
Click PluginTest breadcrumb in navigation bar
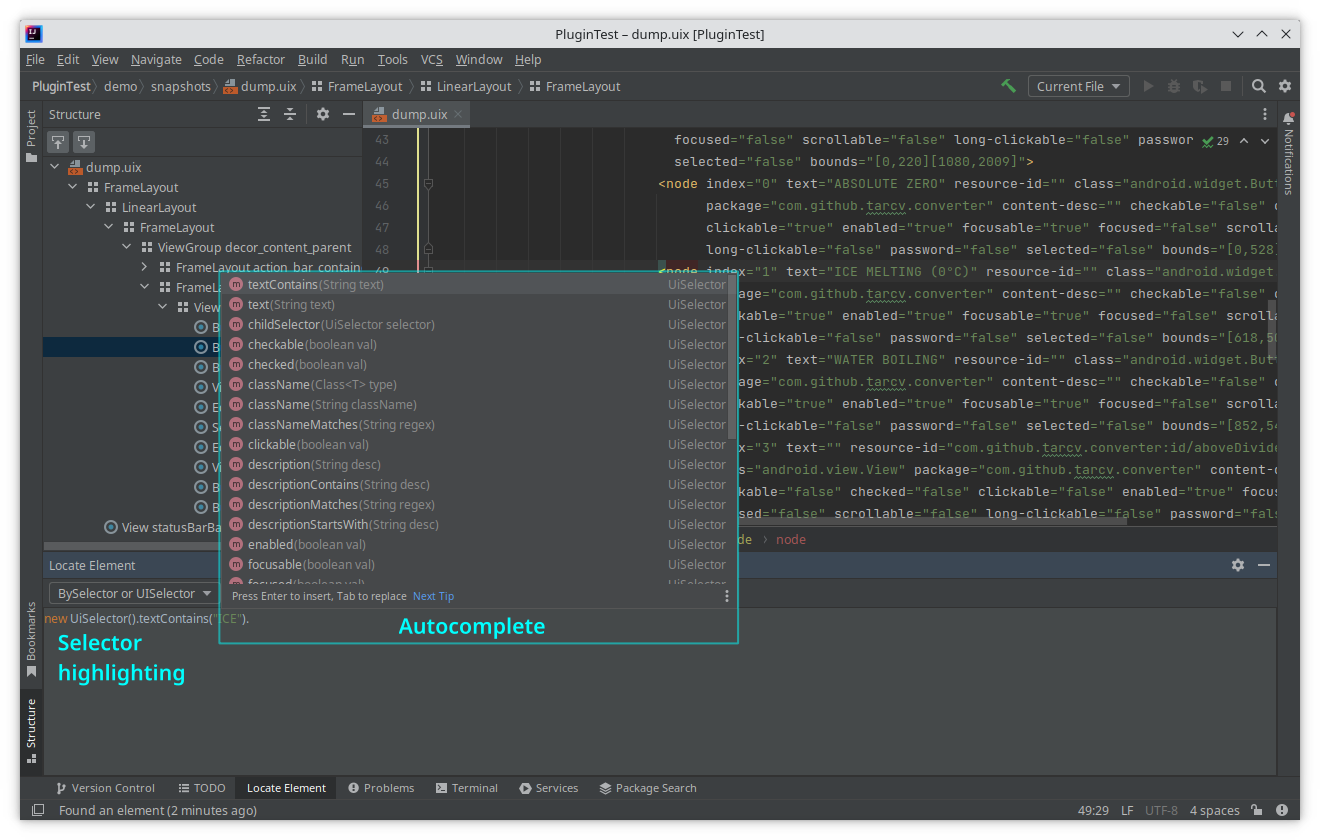pos(61,86)
